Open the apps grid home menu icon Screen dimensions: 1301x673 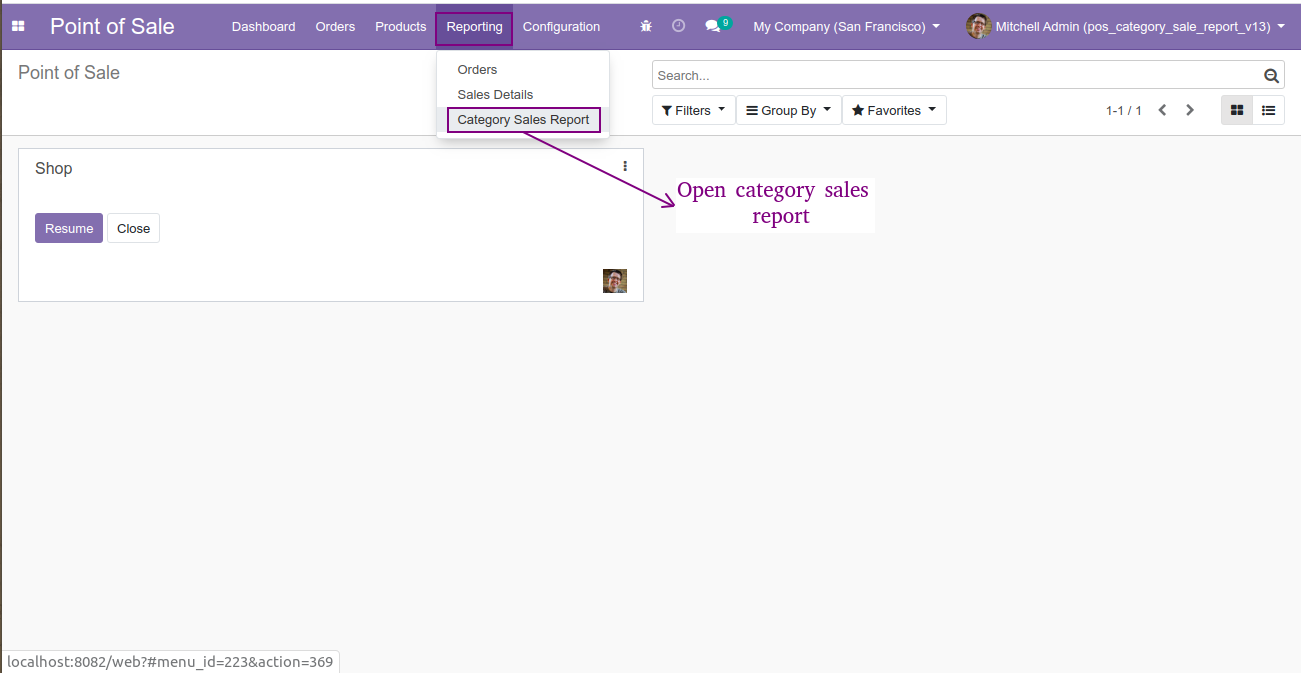pyautogui.click(x=18, y=27)
